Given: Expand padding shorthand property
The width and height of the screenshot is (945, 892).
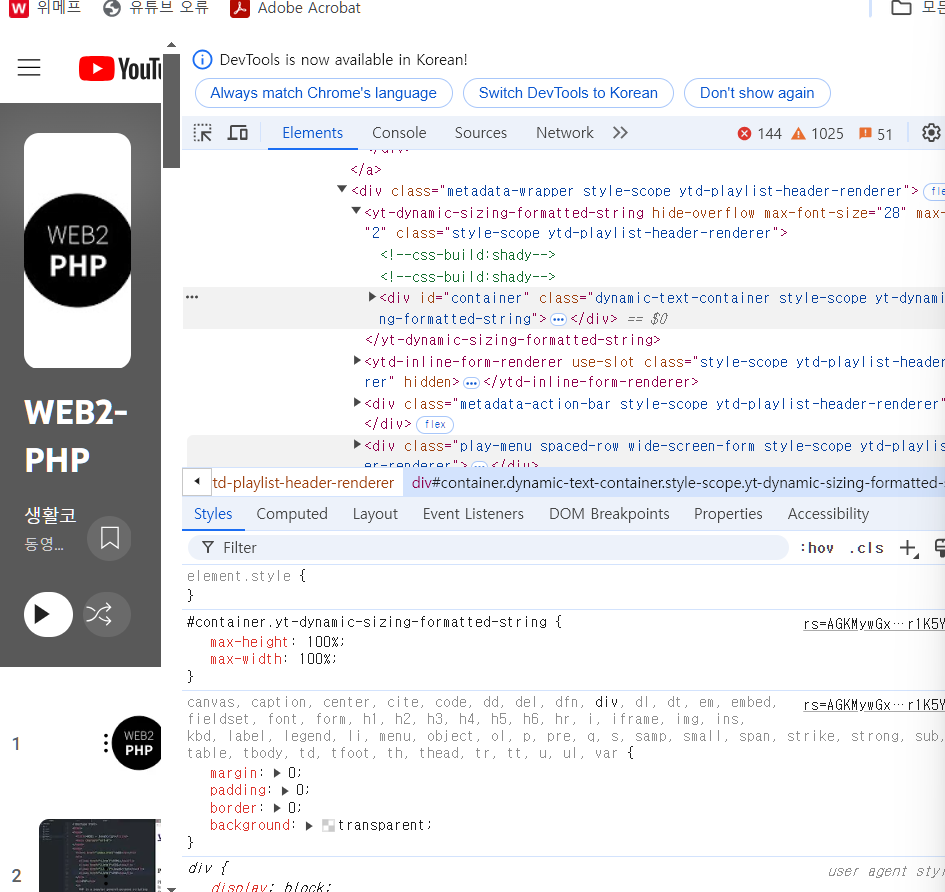Looking at the screenshot, I should pyautogui.click(x=286, y=790).
